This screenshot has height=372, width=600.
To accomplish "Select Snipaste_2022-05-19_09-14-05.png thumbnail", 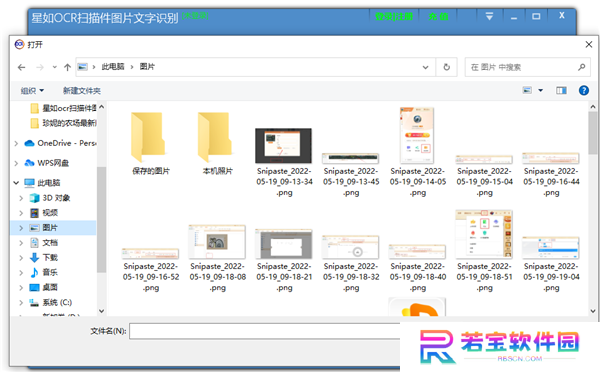I will pyautogui.click(x=417, y=135).
